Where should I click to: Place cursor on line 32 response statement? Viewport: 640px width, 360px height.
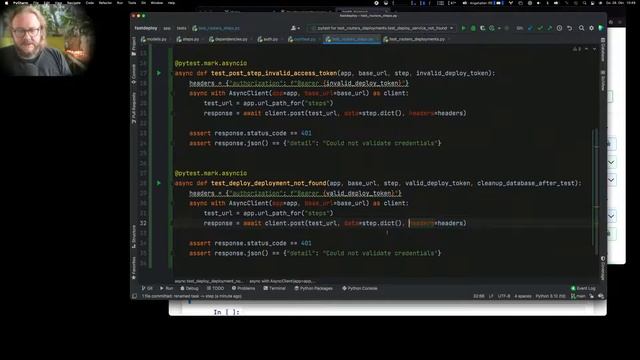[x=335, y=223]
